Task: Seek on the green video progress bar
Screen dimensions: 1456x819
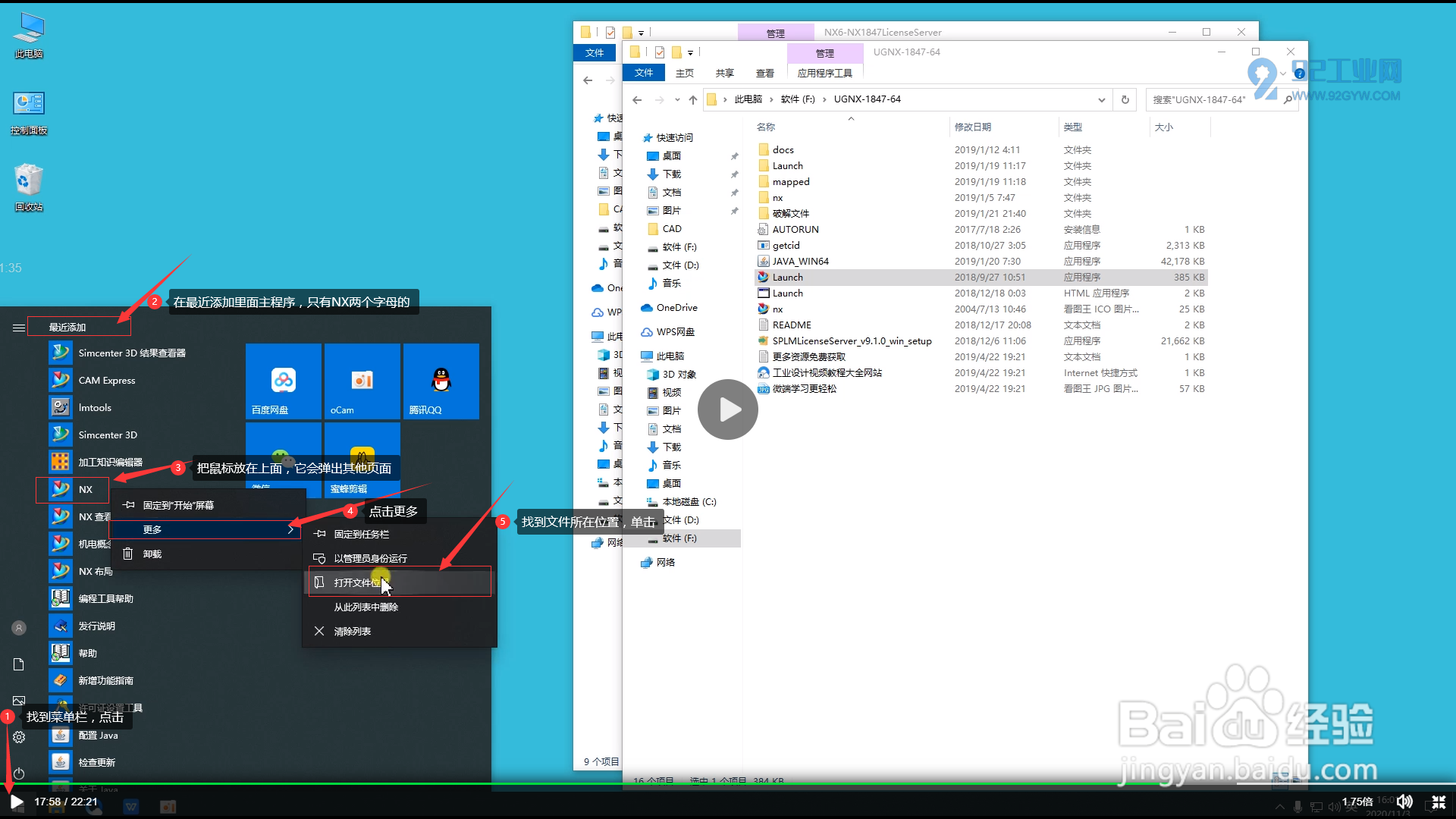Action: point(728,783)
